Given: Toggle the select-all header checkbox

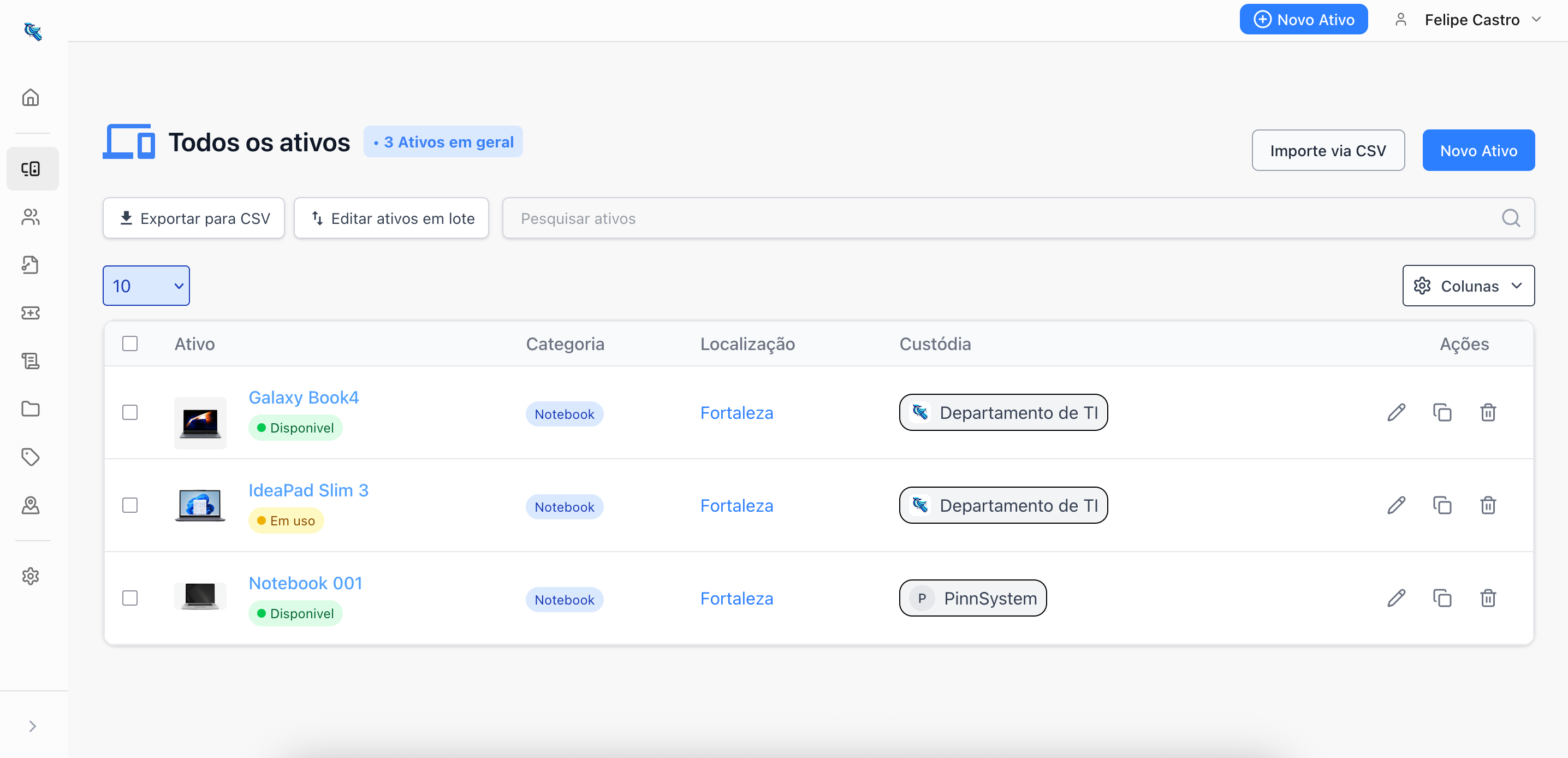Looking at the screenshot, I should click(x=129, y=344).
